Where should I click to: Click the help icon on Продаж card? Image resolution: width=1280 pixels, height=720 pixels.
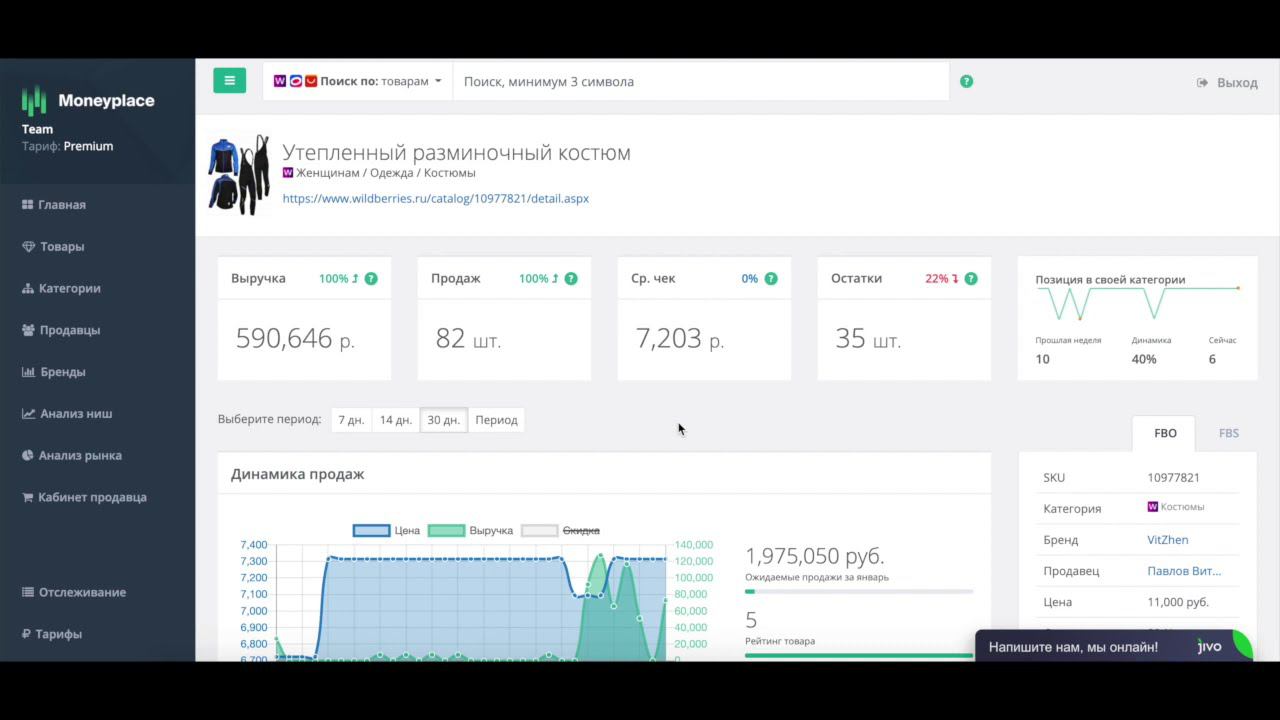[571, 278]
